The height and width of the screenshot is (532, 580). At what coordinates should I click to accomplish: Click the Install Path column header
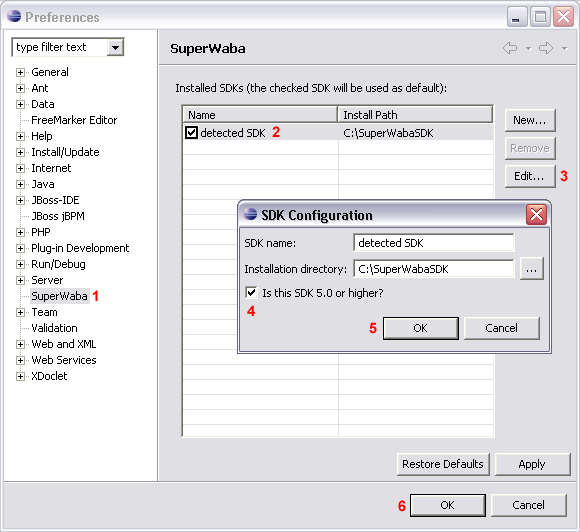(415, 115)
